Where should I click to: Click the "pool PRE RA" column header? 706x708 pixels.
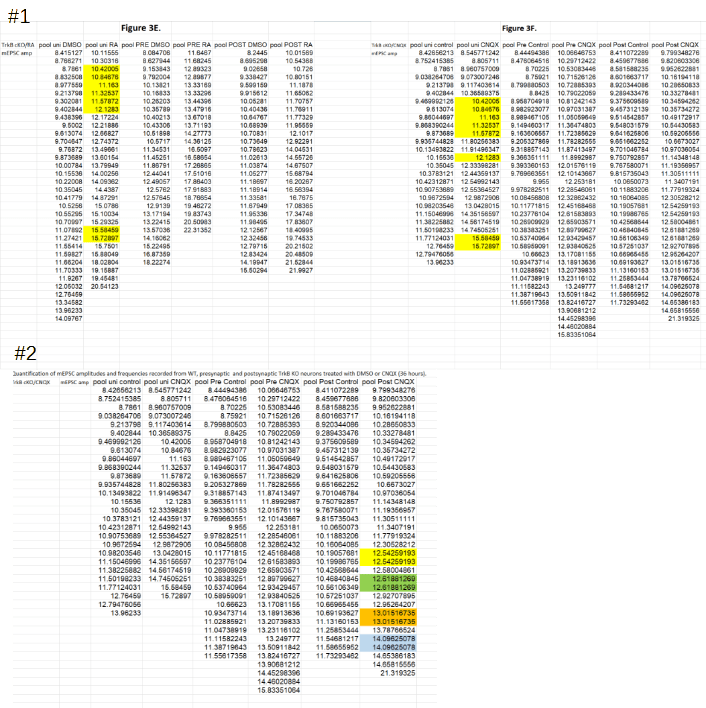coord(198,46)
